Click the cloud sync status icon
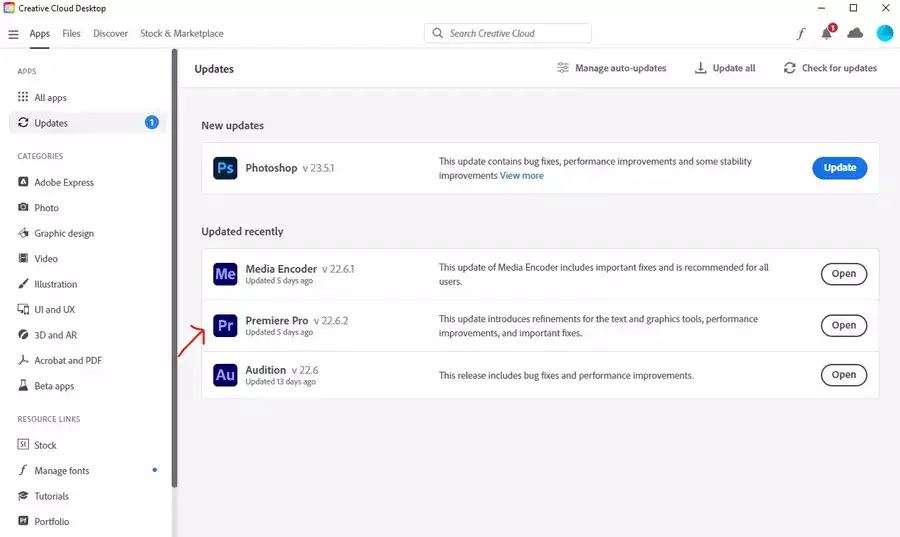This screenshot has height=537, width=900. tap(855, 33)
